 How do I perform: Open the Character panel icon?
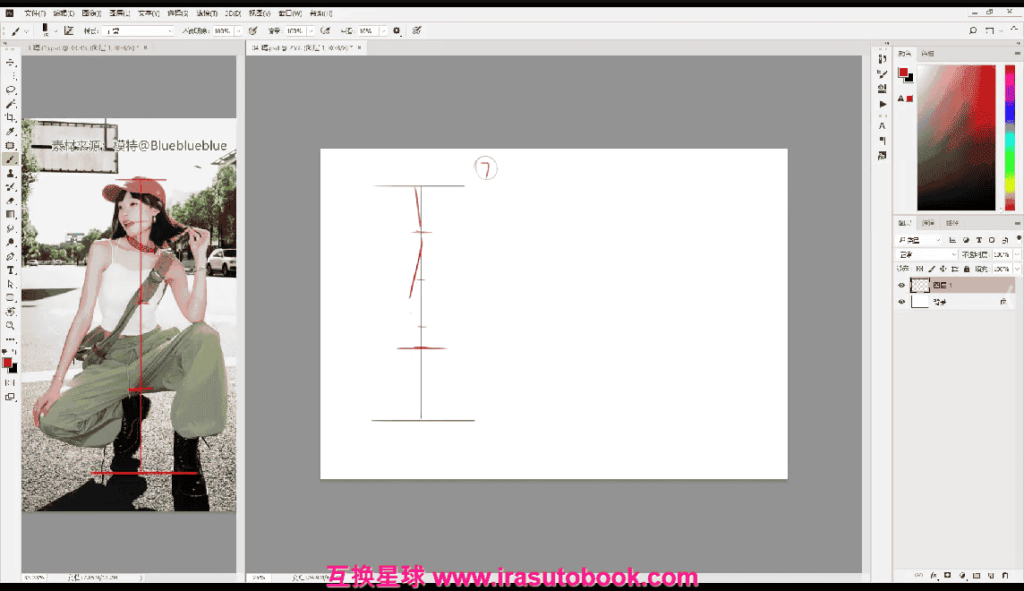(882, 125)
